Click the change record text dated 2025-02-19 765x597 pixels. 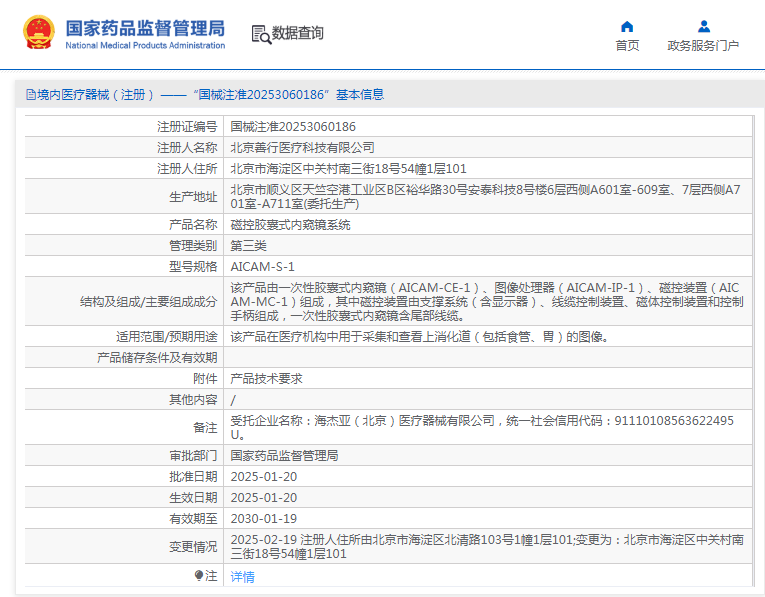coord(487,547)
